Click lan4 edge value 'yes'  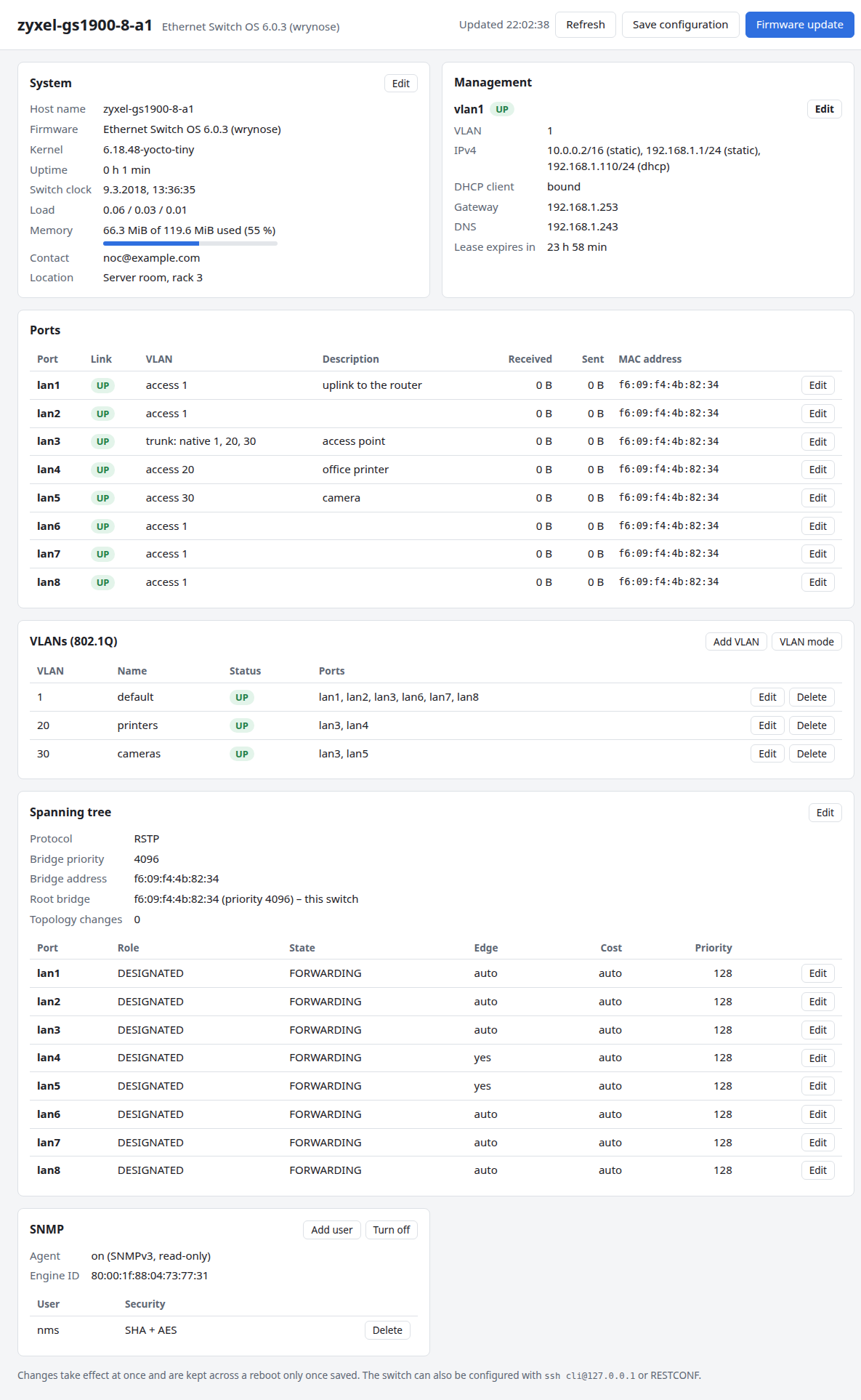[482, 1058]
